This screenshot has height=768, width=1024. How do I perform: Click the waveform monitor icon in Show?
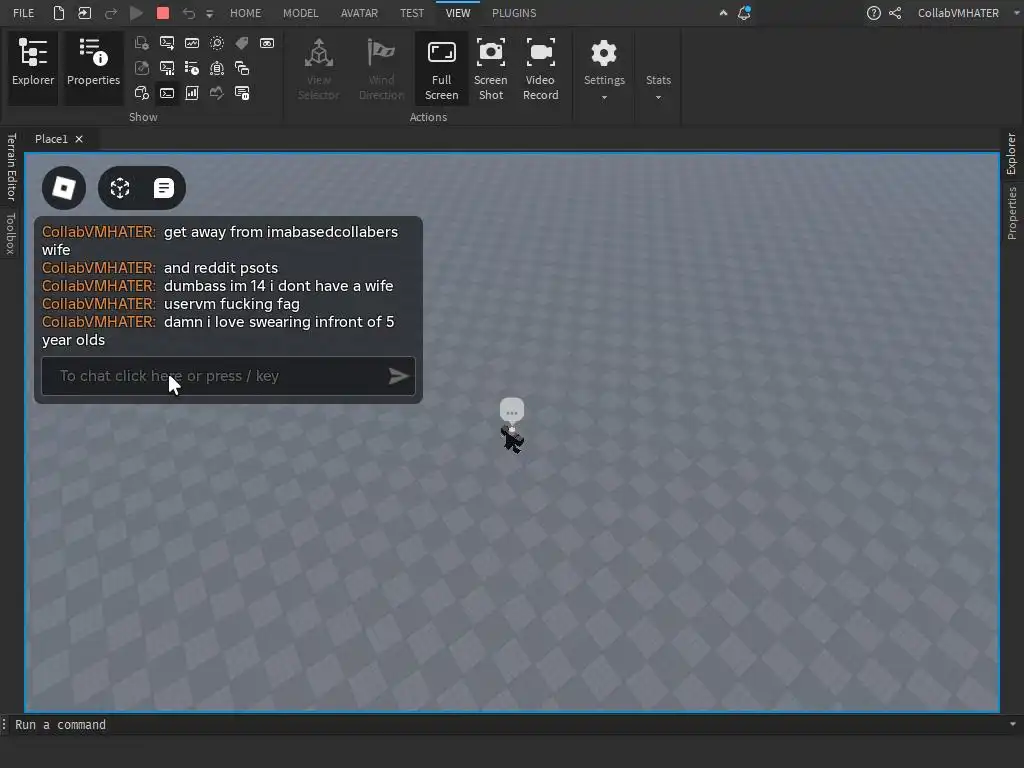click(x=192, y=43)
